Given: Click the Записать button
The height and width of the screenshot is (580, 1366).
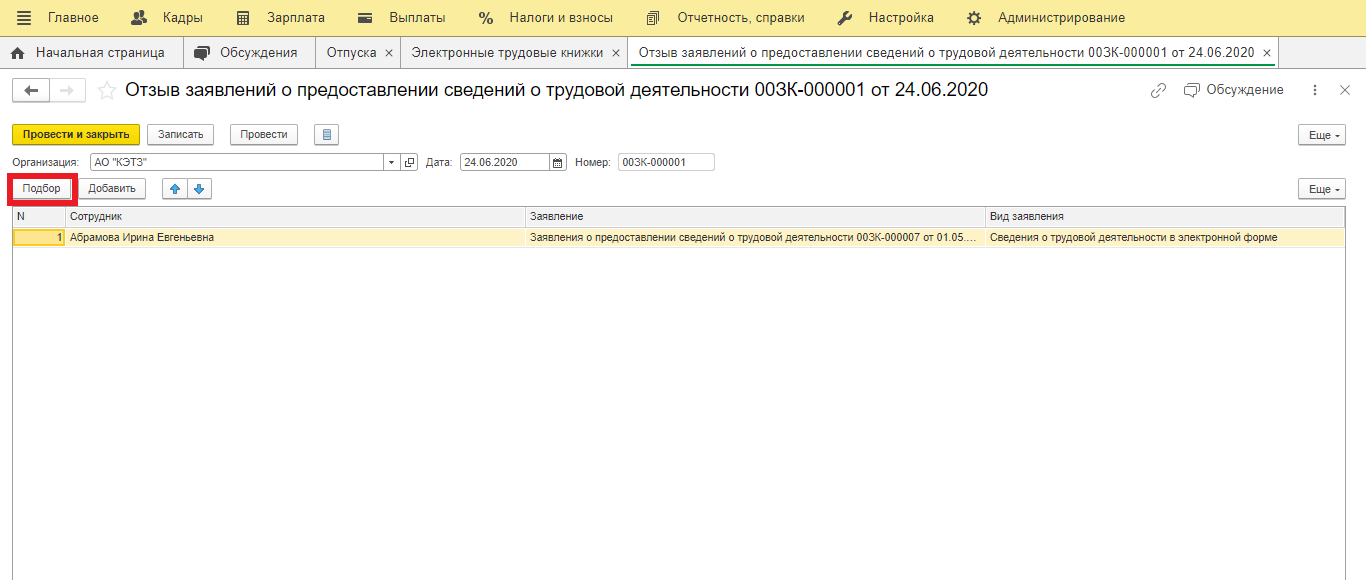Looking at the screenshot, I should (180, 134).
